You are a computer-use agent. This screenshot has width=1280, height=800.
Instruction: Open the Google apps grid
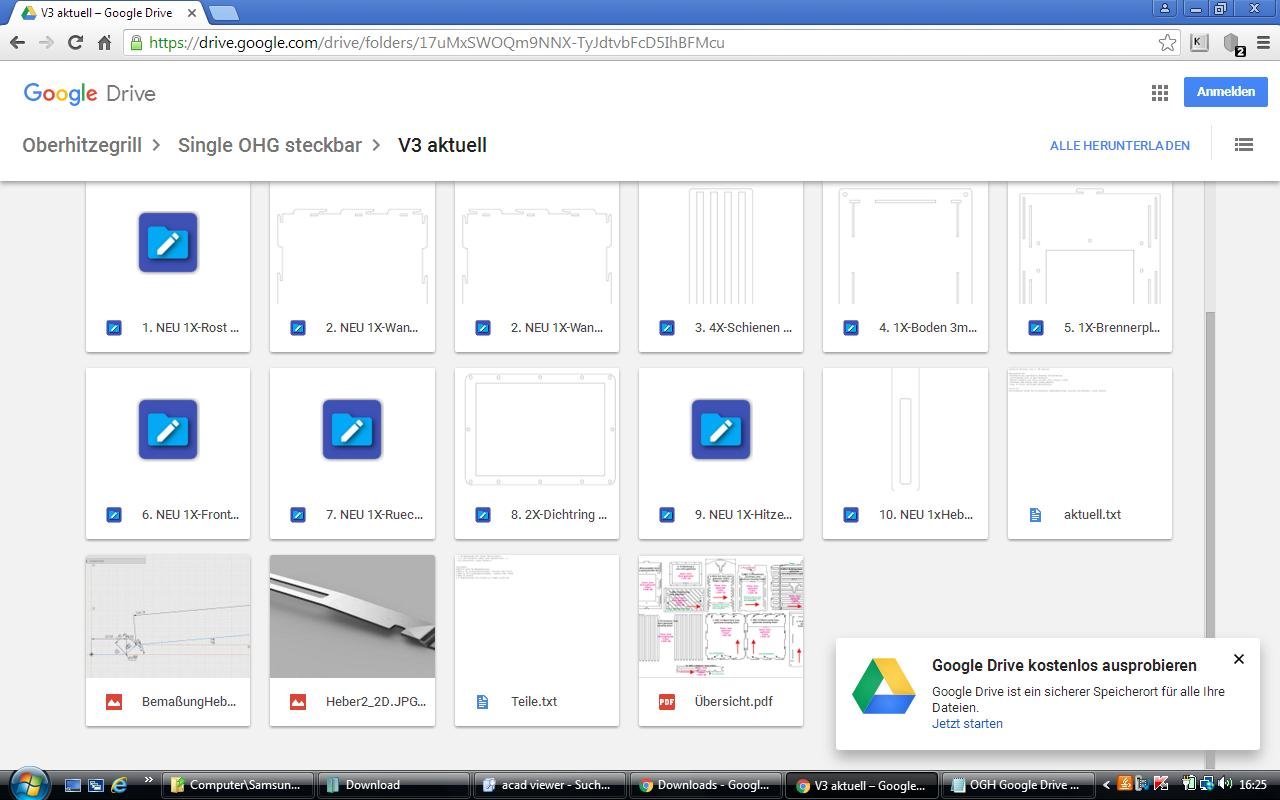coord(1159,92)
